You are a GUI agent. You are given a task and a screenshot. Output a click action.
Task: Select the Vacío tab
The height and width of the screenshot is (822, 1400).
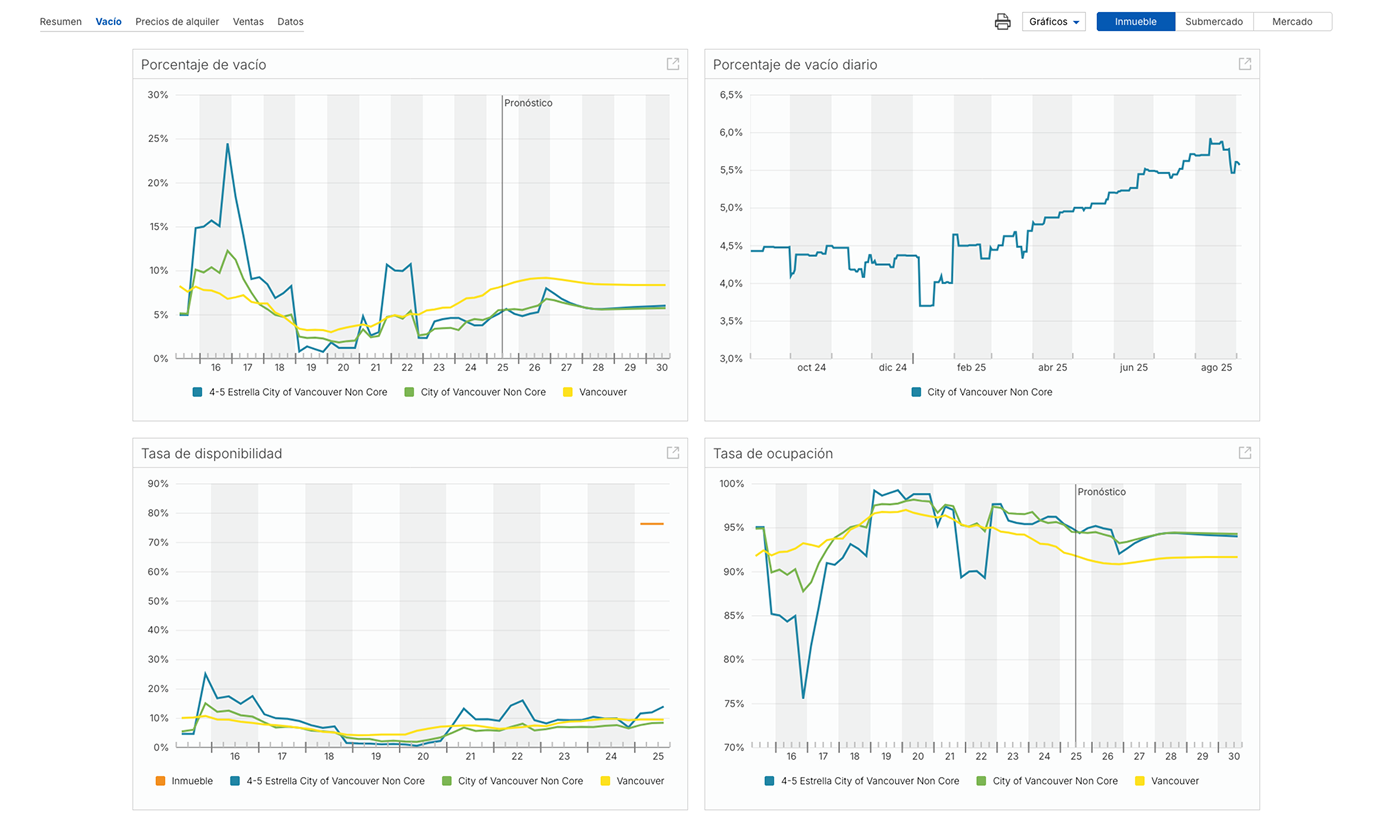point(108,21)
